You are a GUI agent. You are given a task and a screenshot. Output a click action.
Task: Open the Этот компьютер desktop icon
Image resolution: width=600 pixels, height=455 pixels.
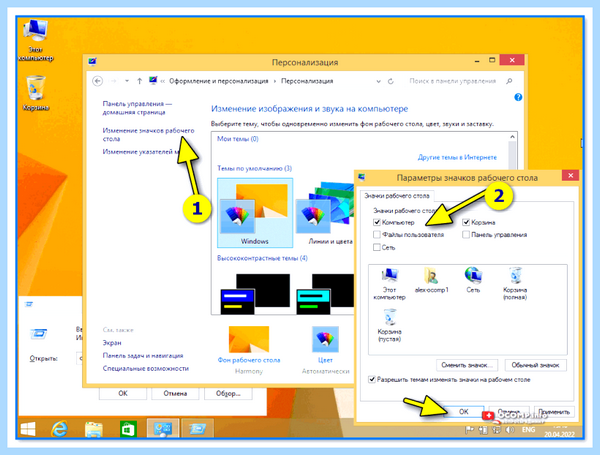(x=36, y=40)
